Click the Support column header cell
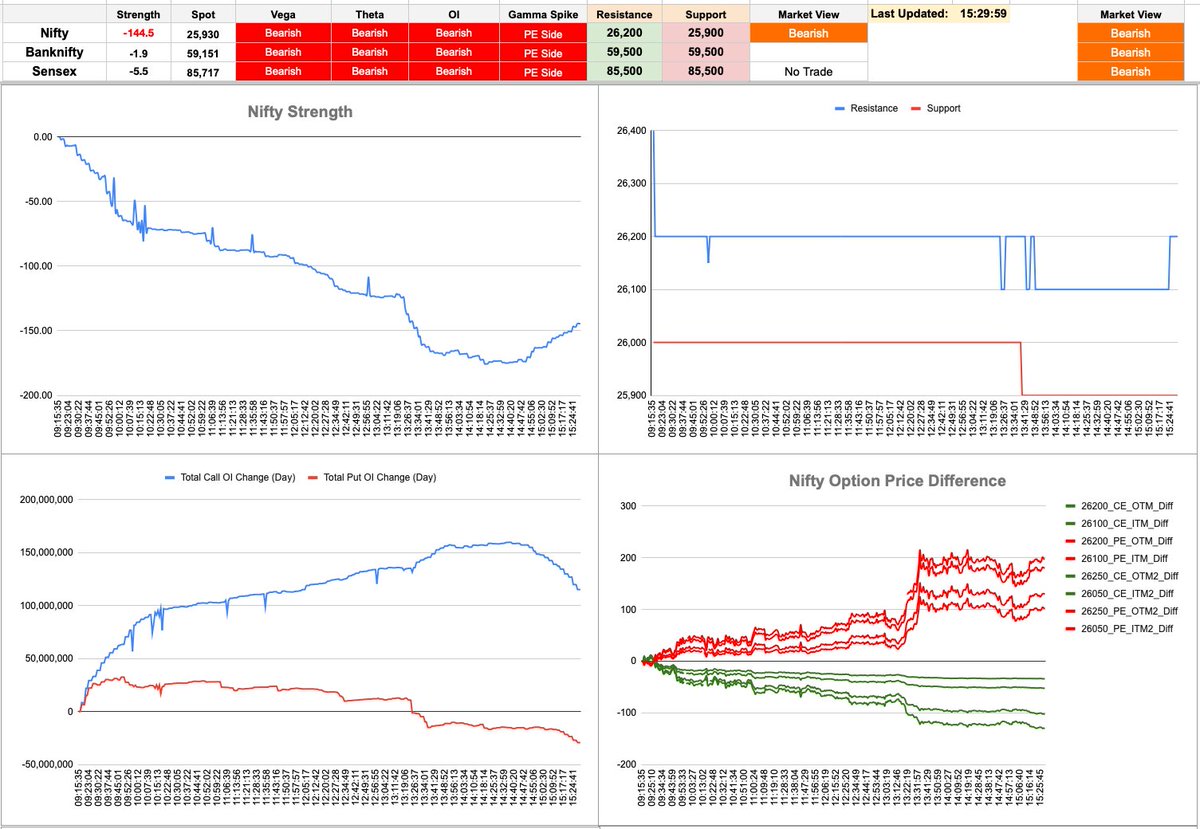This screenshot has height=829, width=1200. click(705, 15)
